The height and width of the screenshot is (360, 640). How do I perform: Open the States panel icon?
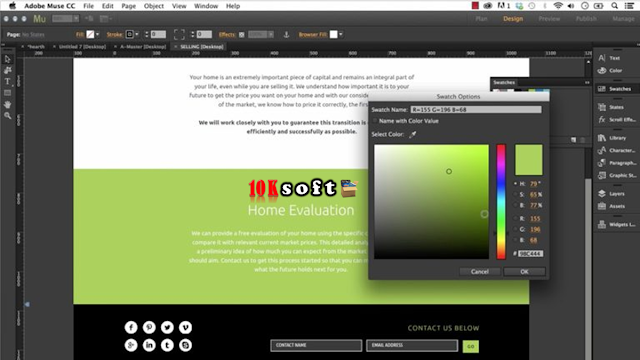[602, 107]
